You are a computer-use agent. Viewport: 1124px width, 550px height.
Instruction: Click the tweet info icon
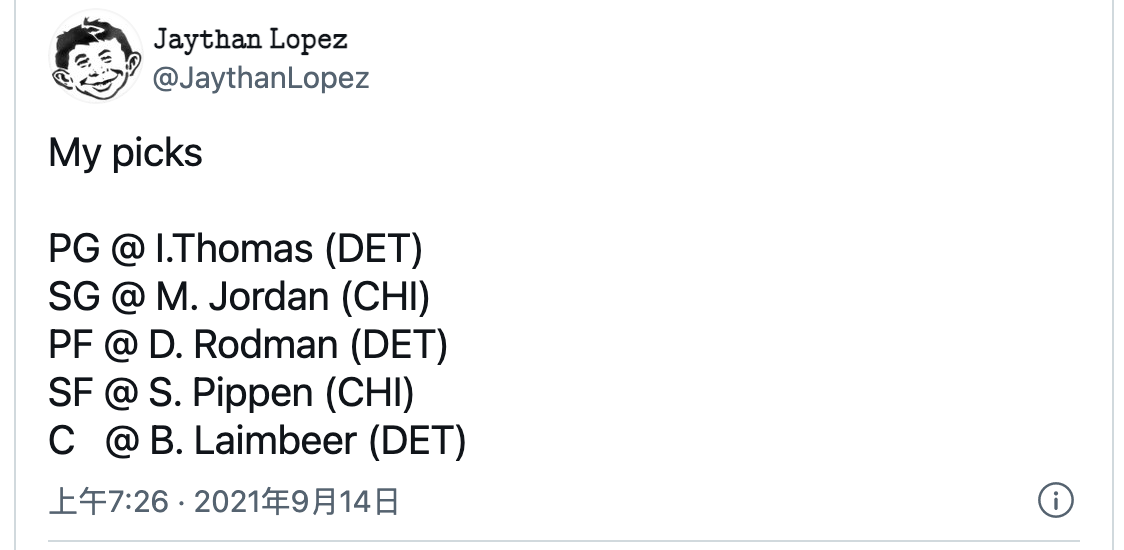tap(1055, 500)
